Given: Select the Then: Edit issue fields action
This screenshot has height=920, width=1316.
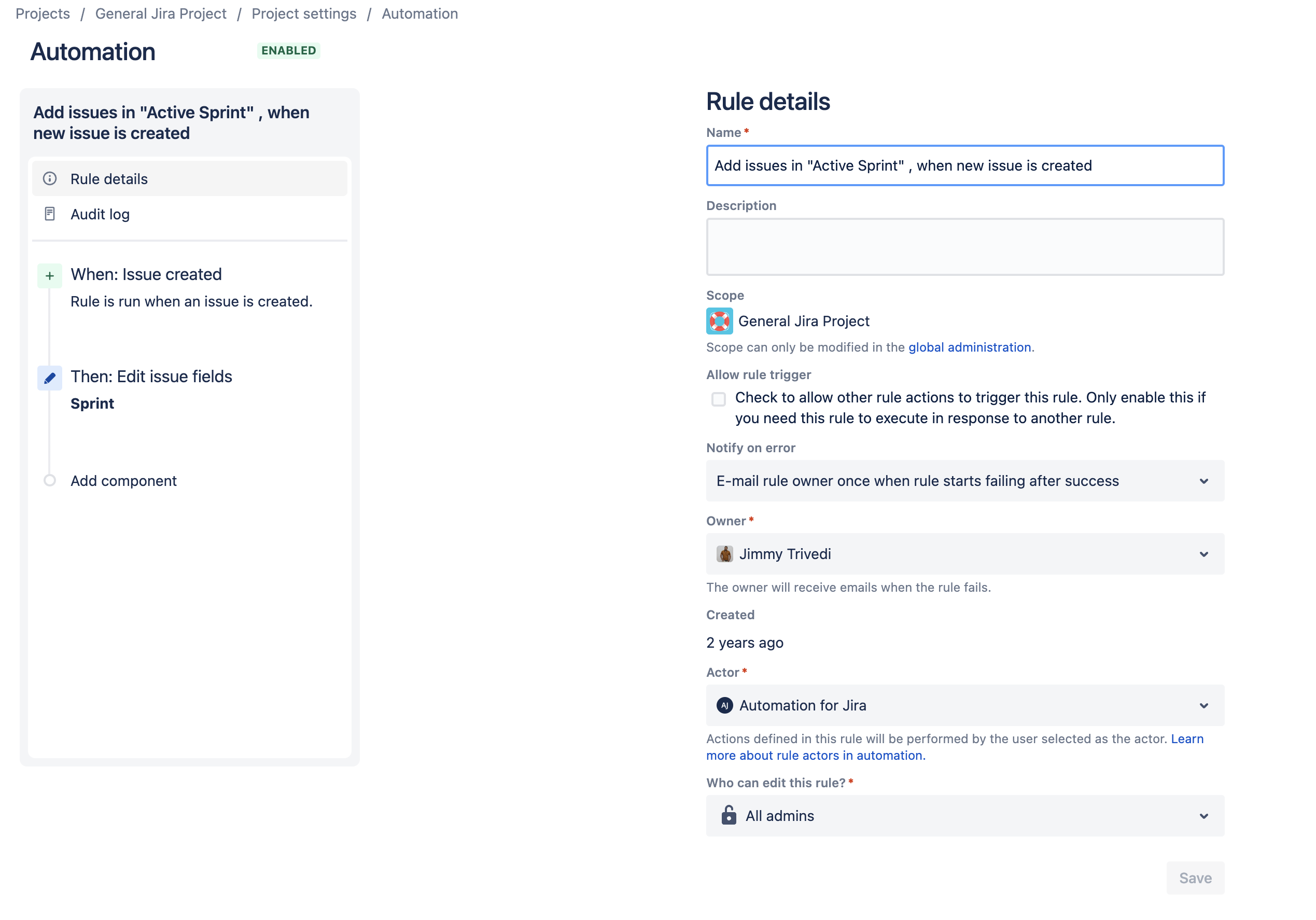Looking at the screenshot, I should click(x=151, y=377).
